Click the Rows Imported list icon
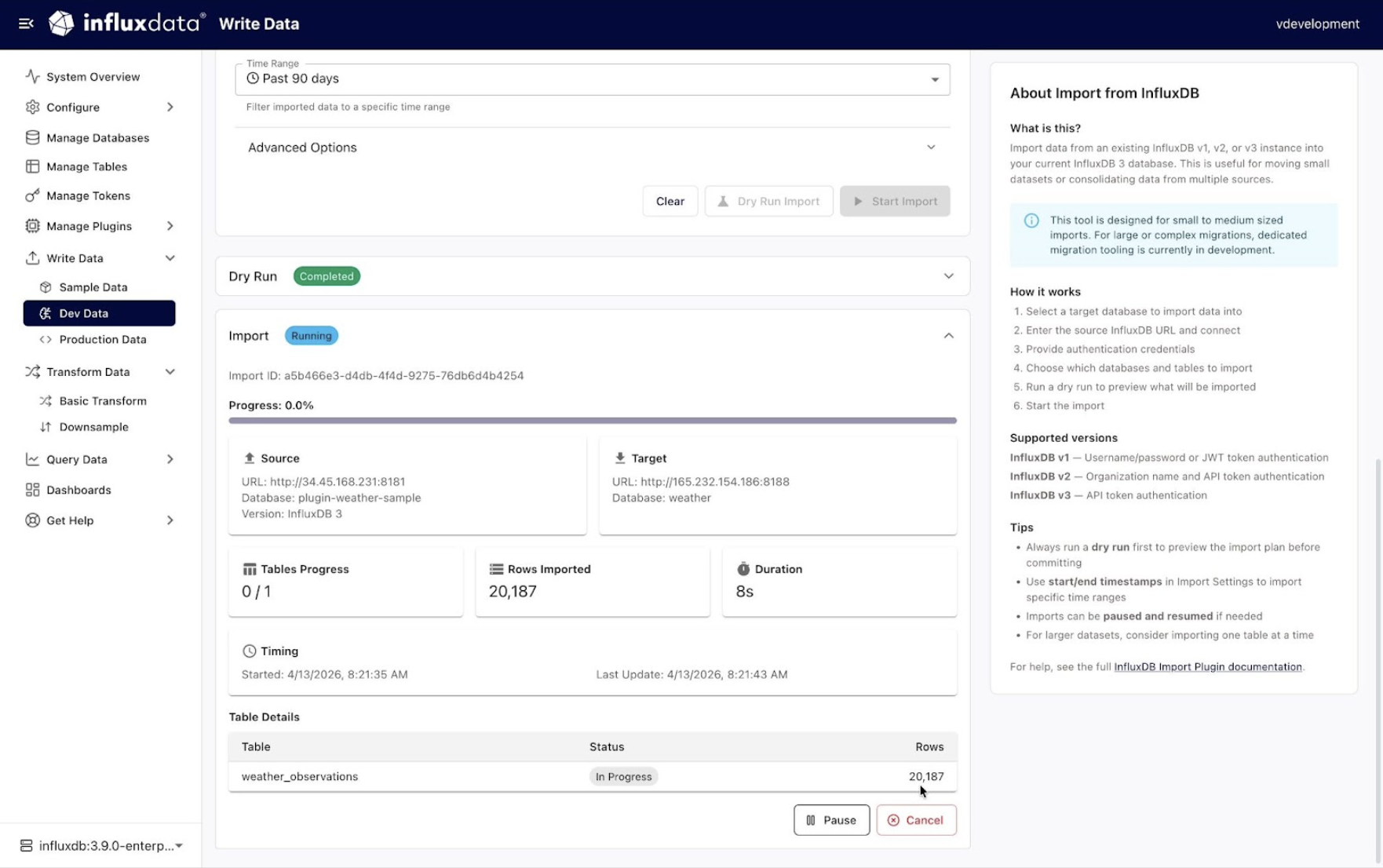 click(496, 569)
